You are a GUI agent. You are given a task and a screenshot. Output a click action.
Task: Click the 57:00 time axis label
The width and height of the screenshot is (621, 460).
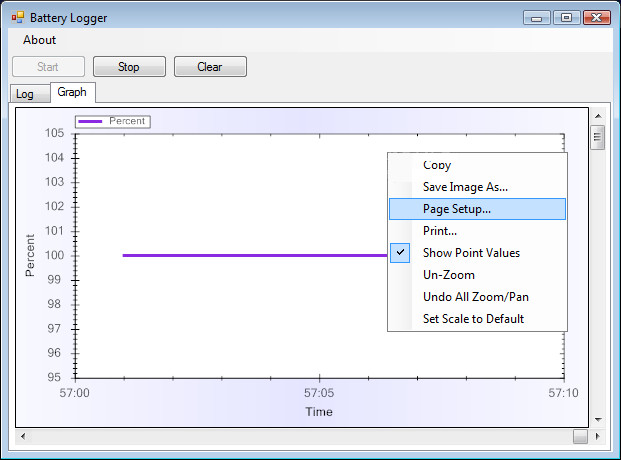74,393
